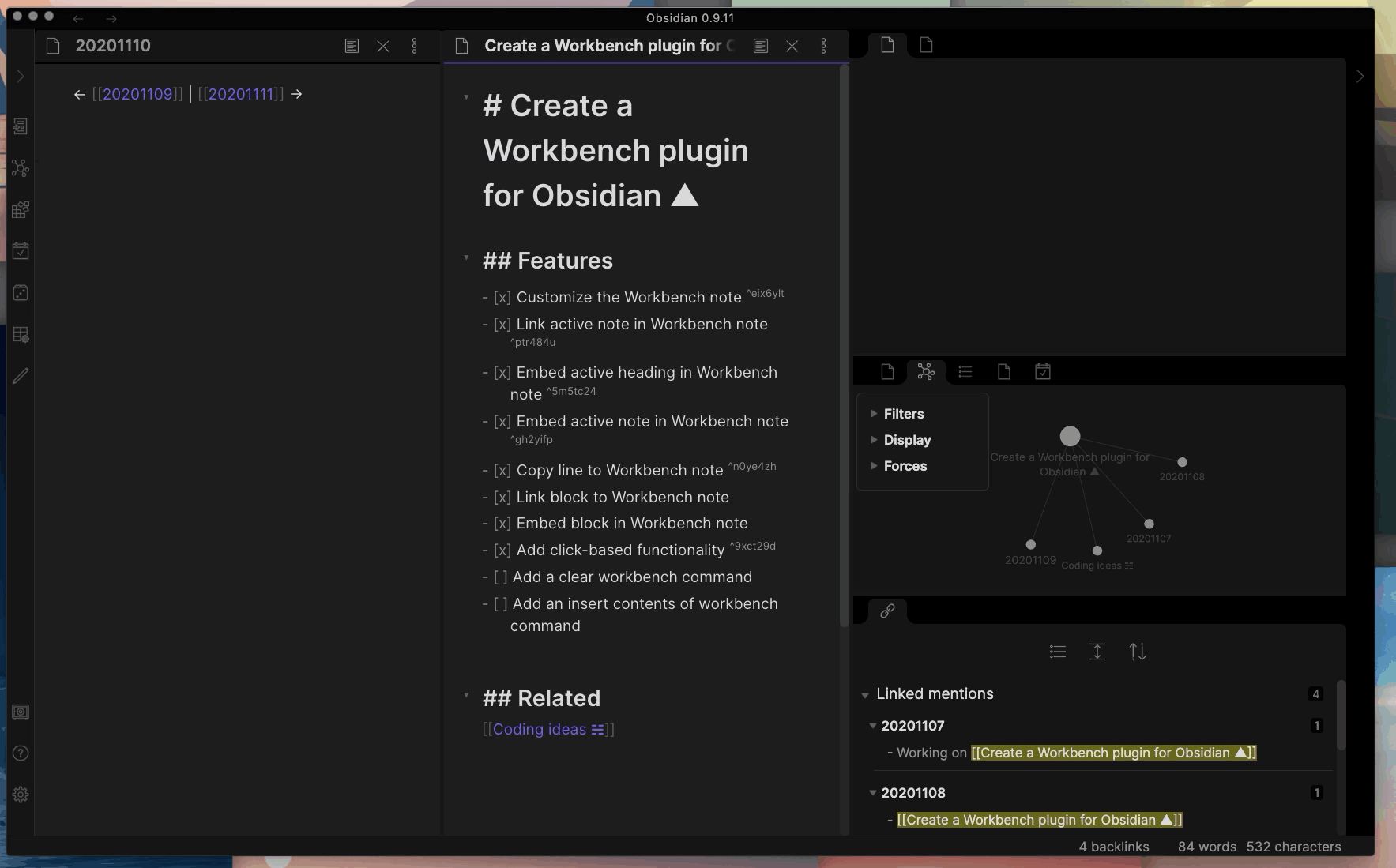Select the 20201108 node in the graph

click(x=1182, y=462)
